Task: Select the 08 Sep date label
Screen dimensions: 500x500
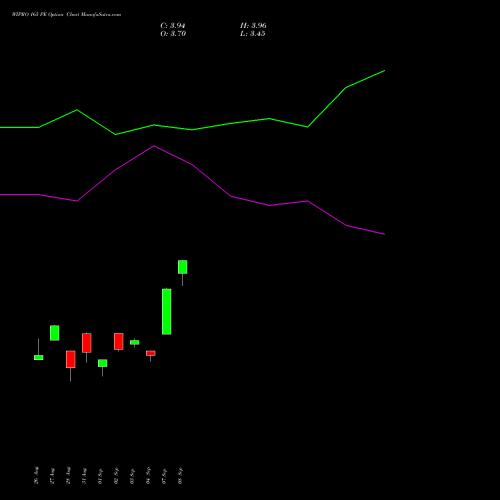Action: (x=180, y=475)
